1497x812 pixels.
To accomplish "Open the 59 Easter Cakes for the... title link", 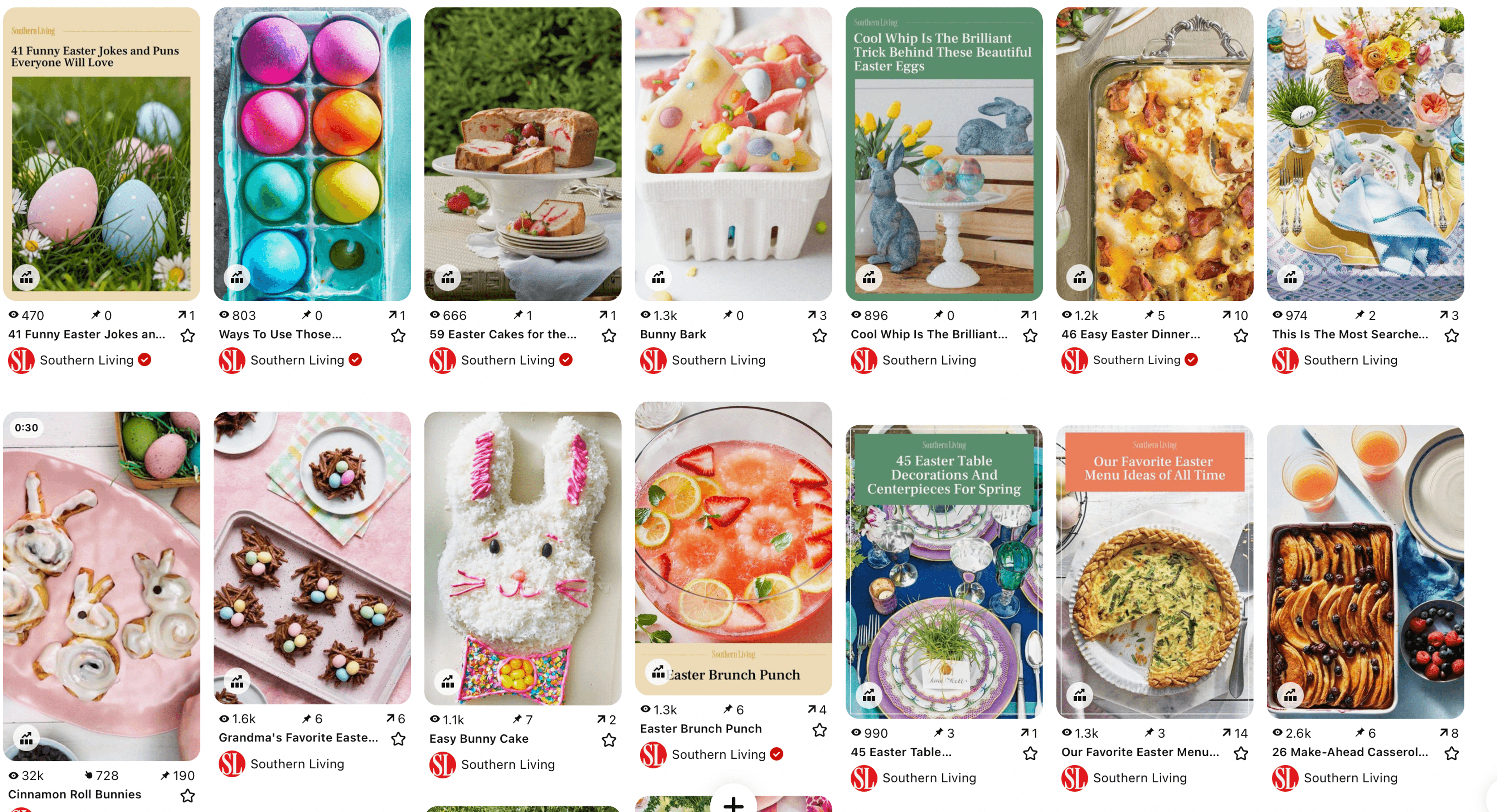I will point(503,334).
